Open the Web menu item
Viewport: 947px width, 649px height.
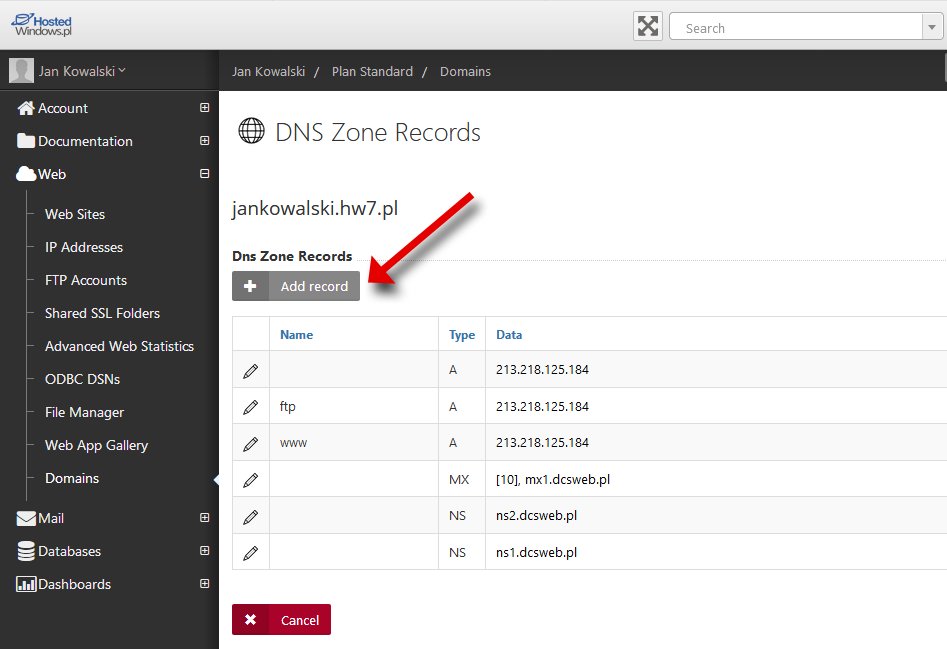coord(52,174)
